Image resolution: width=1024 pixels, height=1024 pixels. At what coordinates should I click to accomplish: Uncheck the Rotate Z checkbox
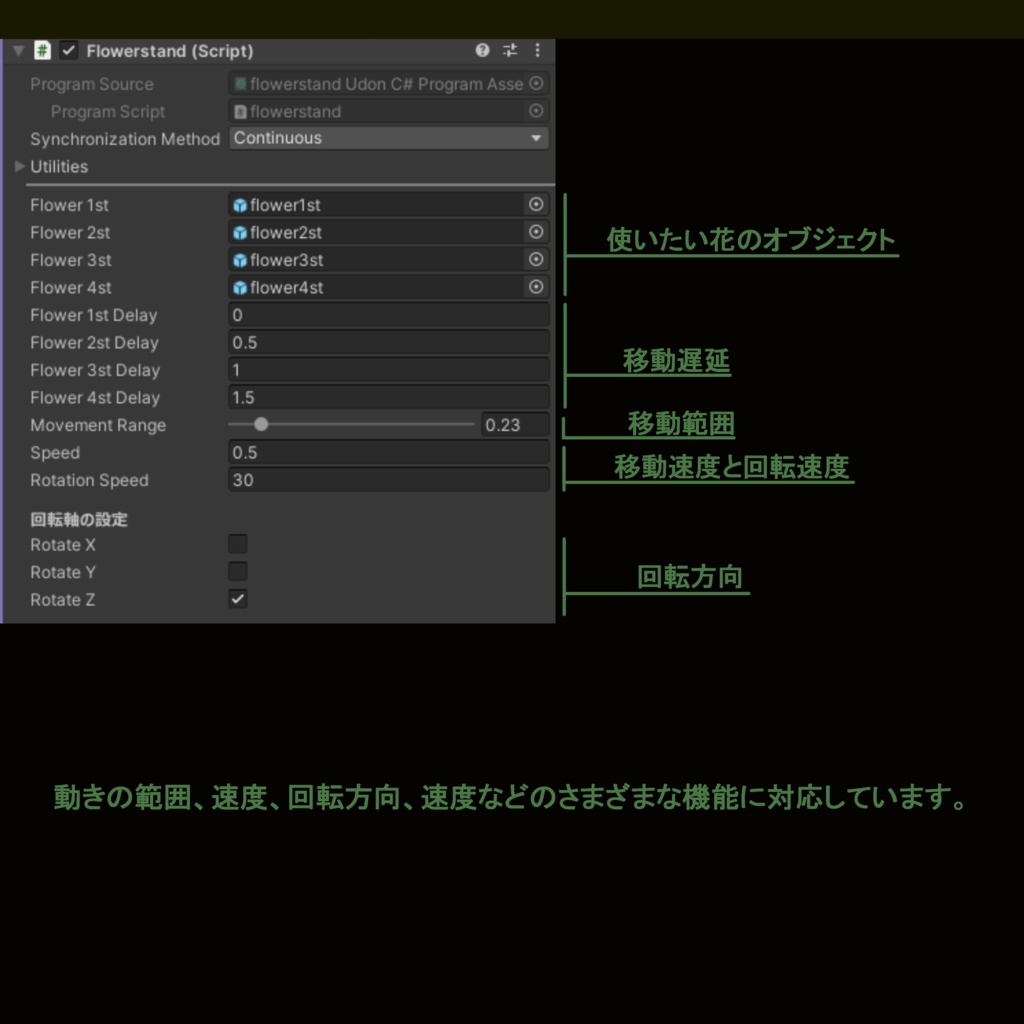pos(237,599)
